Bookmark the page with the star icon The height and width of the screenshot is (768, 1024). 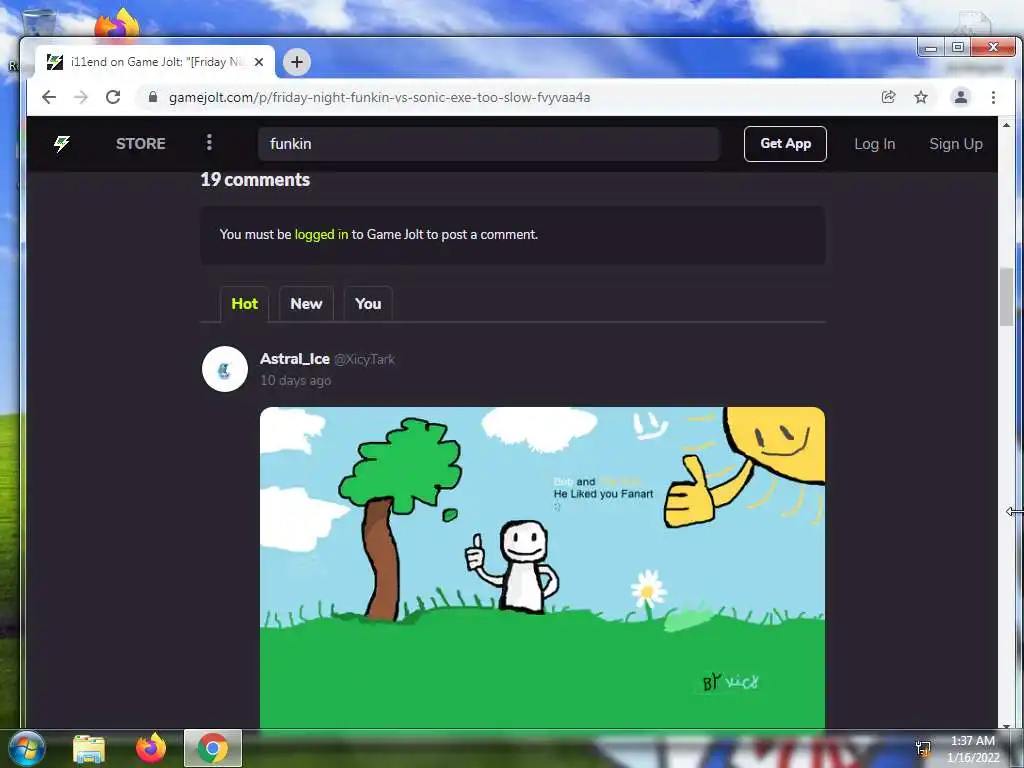tap(921, 97)
